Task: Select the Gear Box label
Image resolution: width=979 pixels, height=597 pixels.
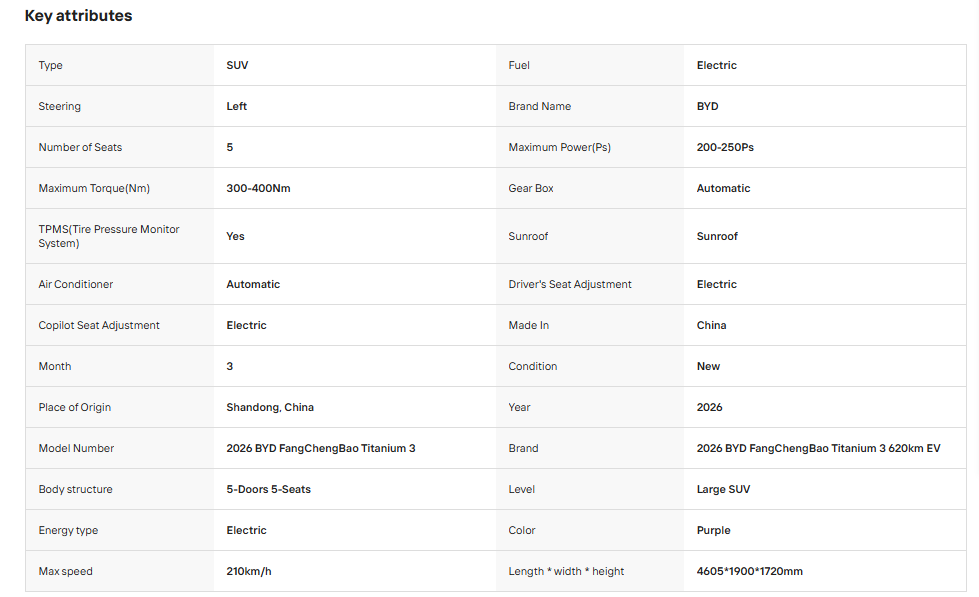Action: click(x=531, y=189)
